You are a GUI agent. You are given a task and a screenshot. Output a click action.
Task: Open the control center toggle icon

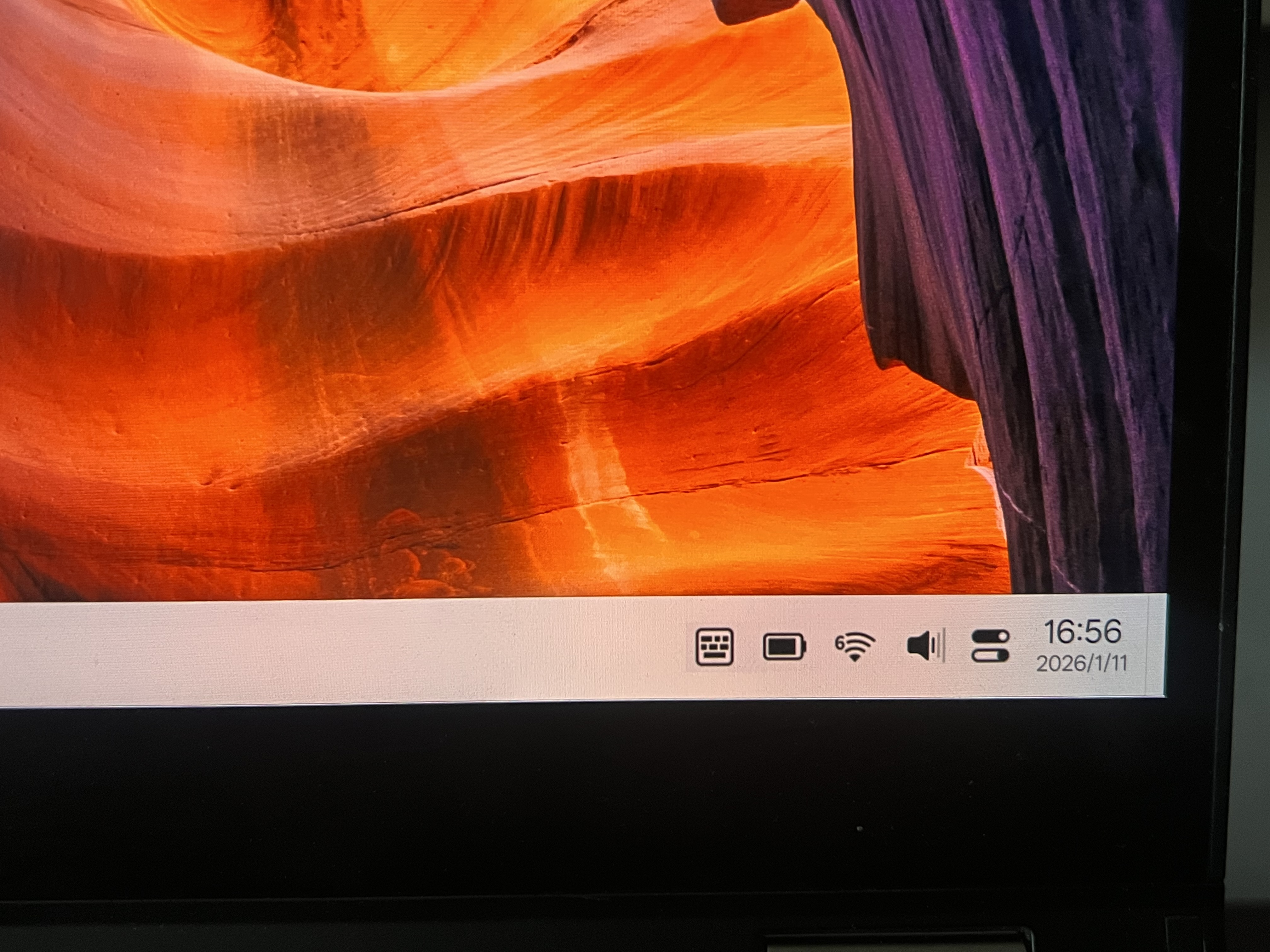tap(990, 646)
